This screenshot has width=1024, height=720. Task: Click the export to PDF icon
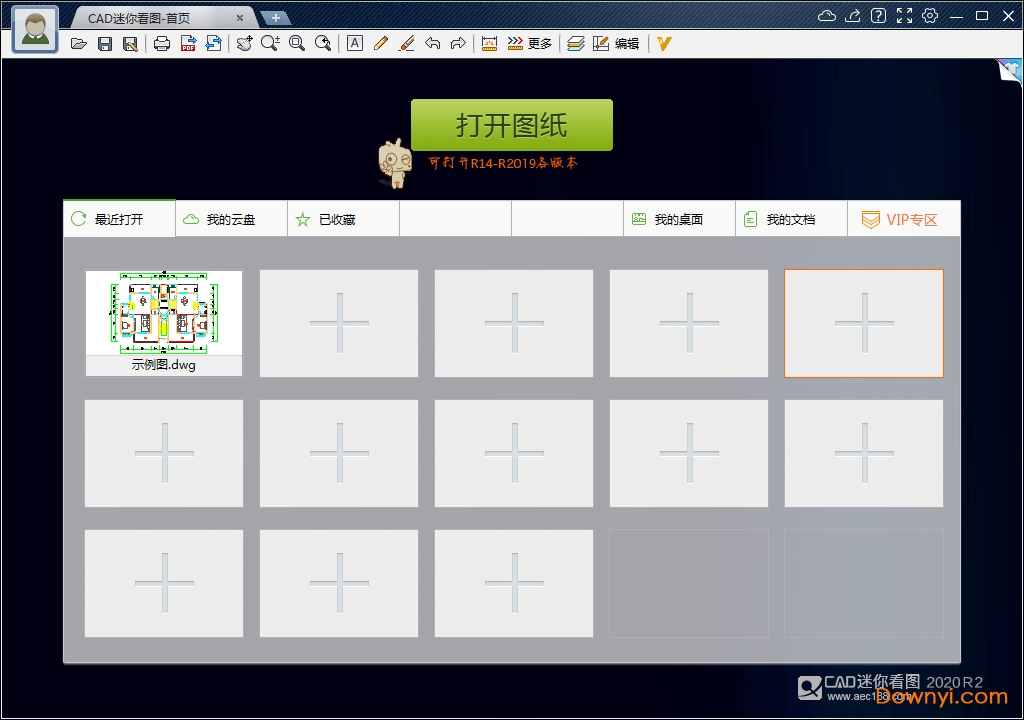point(188,43)
